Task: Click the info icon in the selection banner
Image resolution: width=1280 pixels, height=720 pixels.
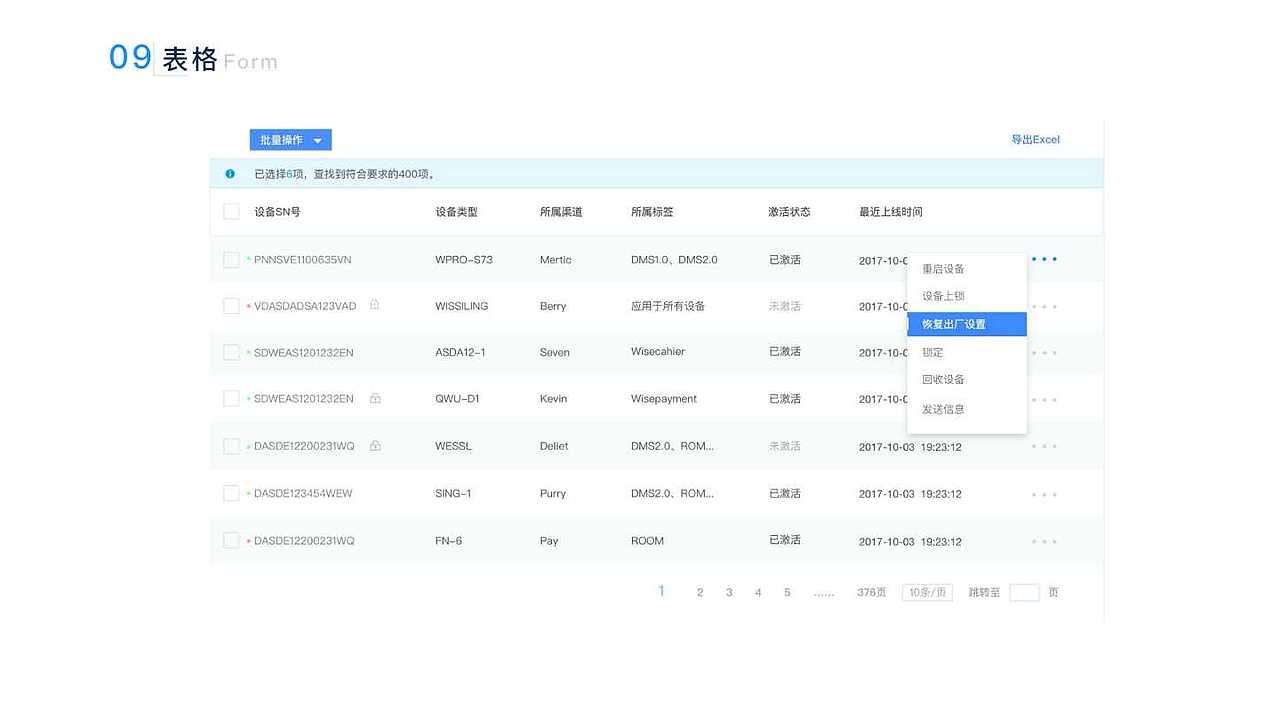Action: (230, 174)
